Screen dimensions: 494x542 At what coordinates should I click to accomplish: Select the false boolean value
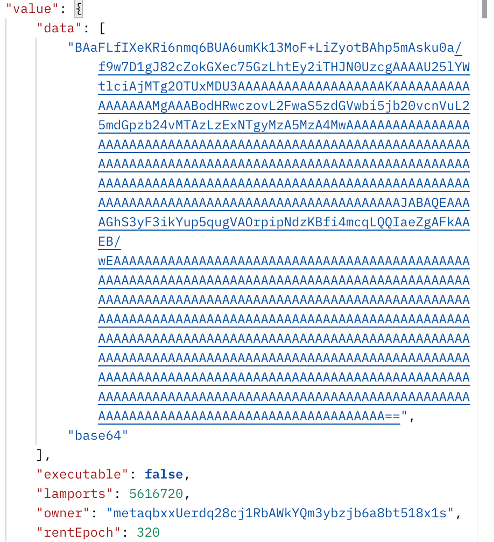point(164,474)
